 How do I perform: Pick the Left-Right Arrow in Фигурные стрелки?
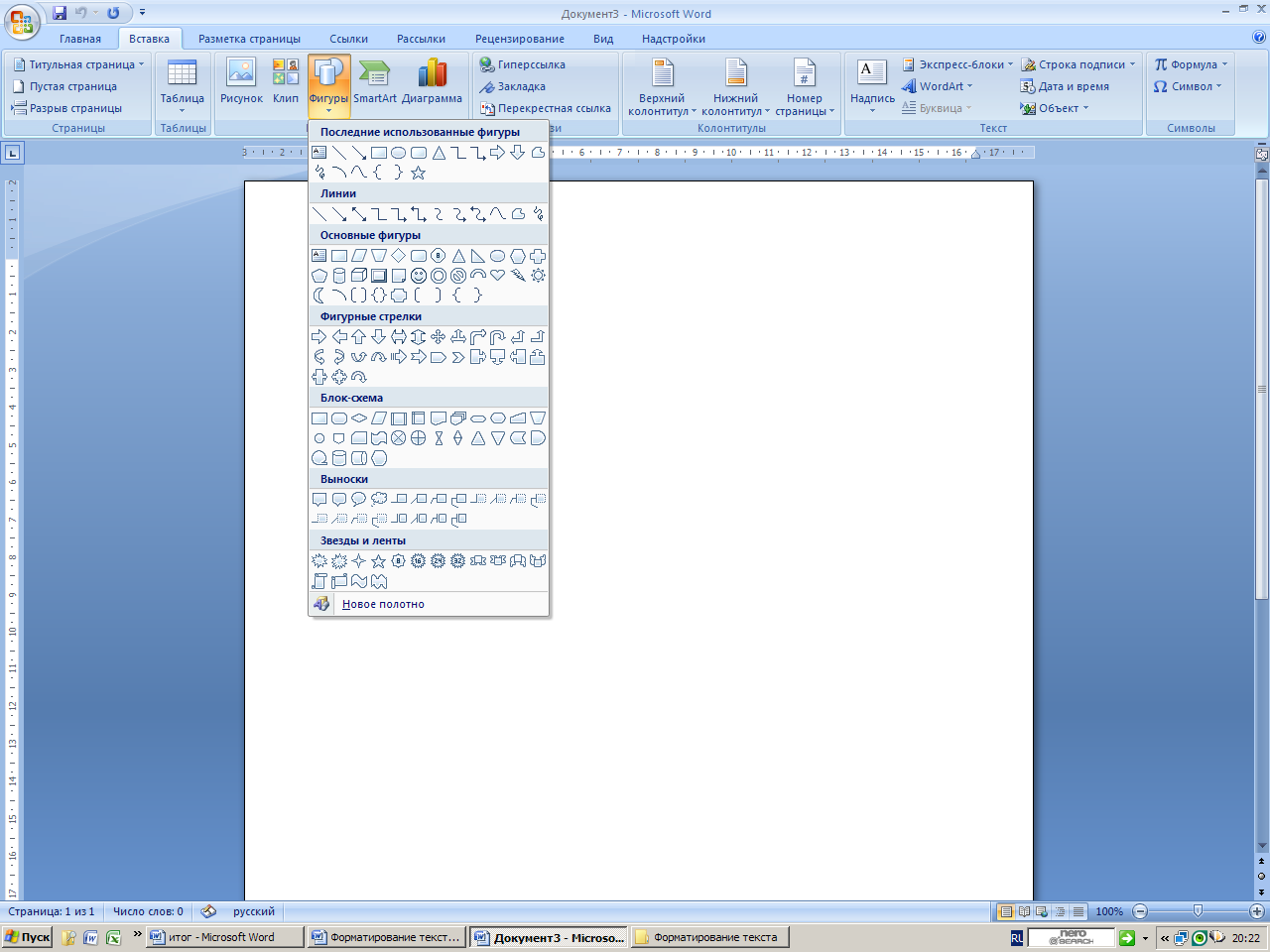399,337
